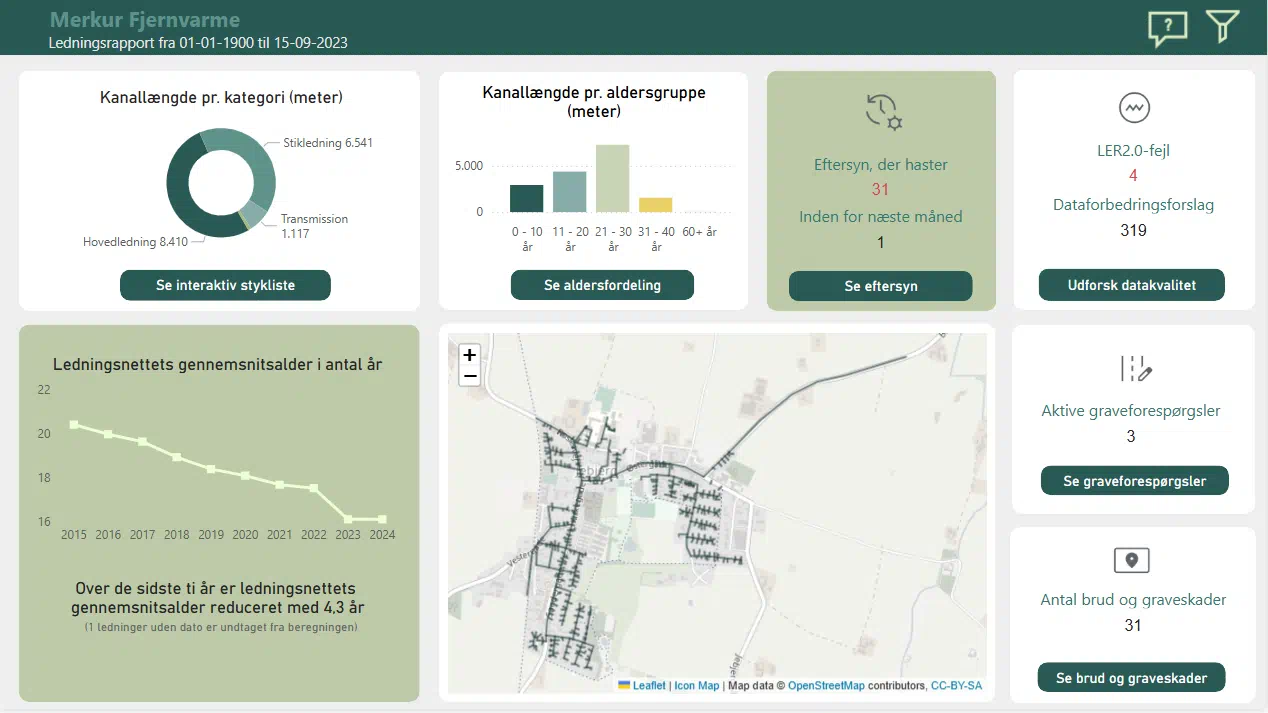
Task: Zoom in on the map
Action: [x=470, y=355]
